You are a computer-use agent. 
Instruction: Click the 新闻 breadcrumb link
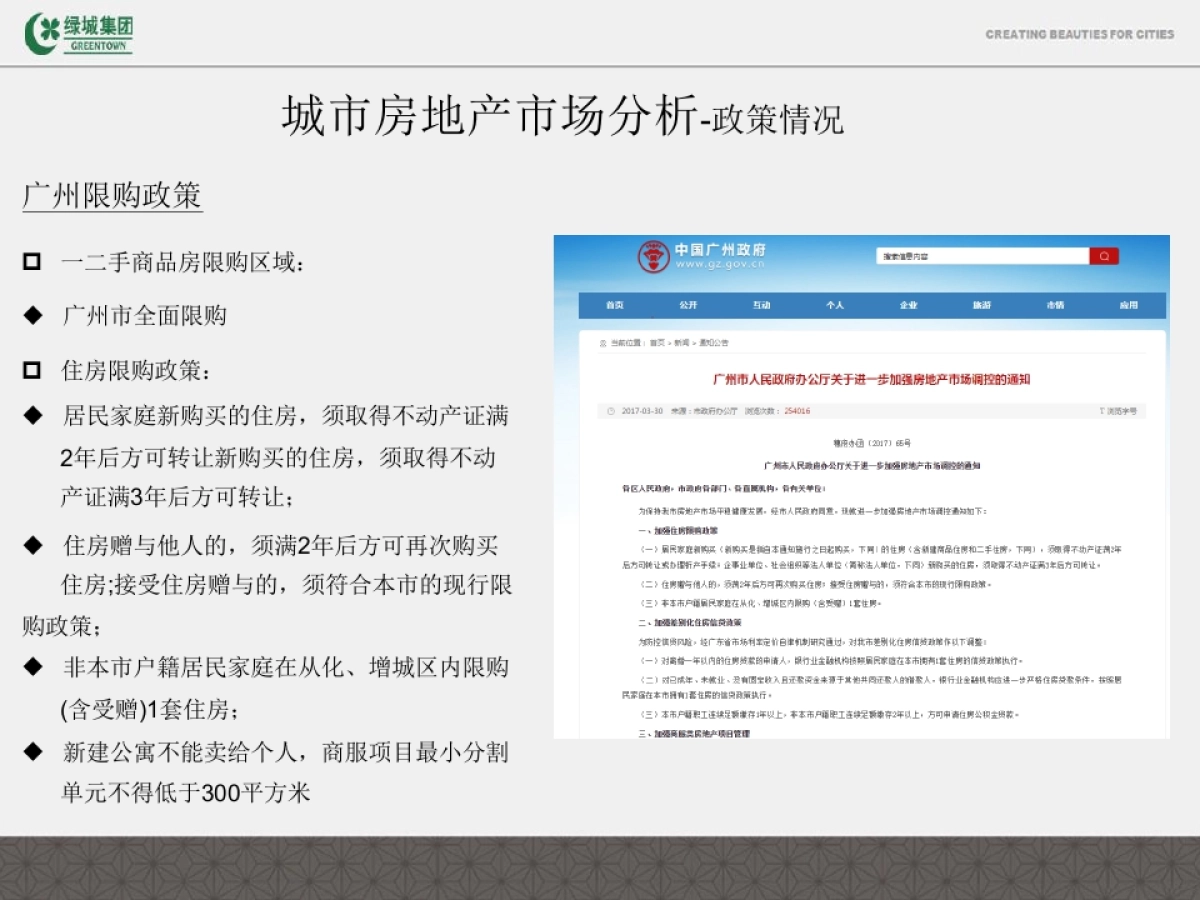pyautogui.click(x=681, y=343)
